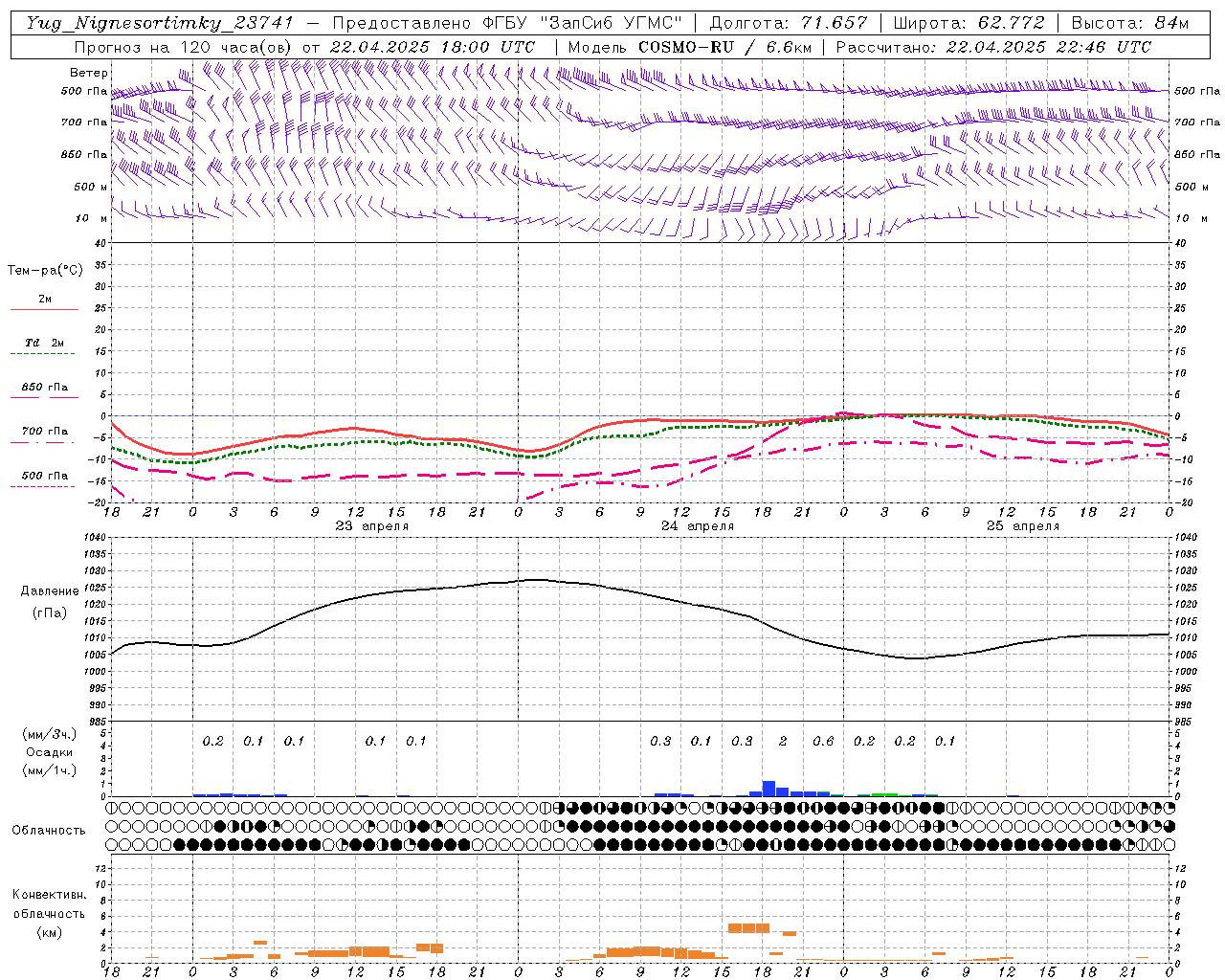Viewport: 1225px width, 980px height.
Task: Click the "25 апреля" date label
Action: pyautogui.click(x=1022, y=526)
